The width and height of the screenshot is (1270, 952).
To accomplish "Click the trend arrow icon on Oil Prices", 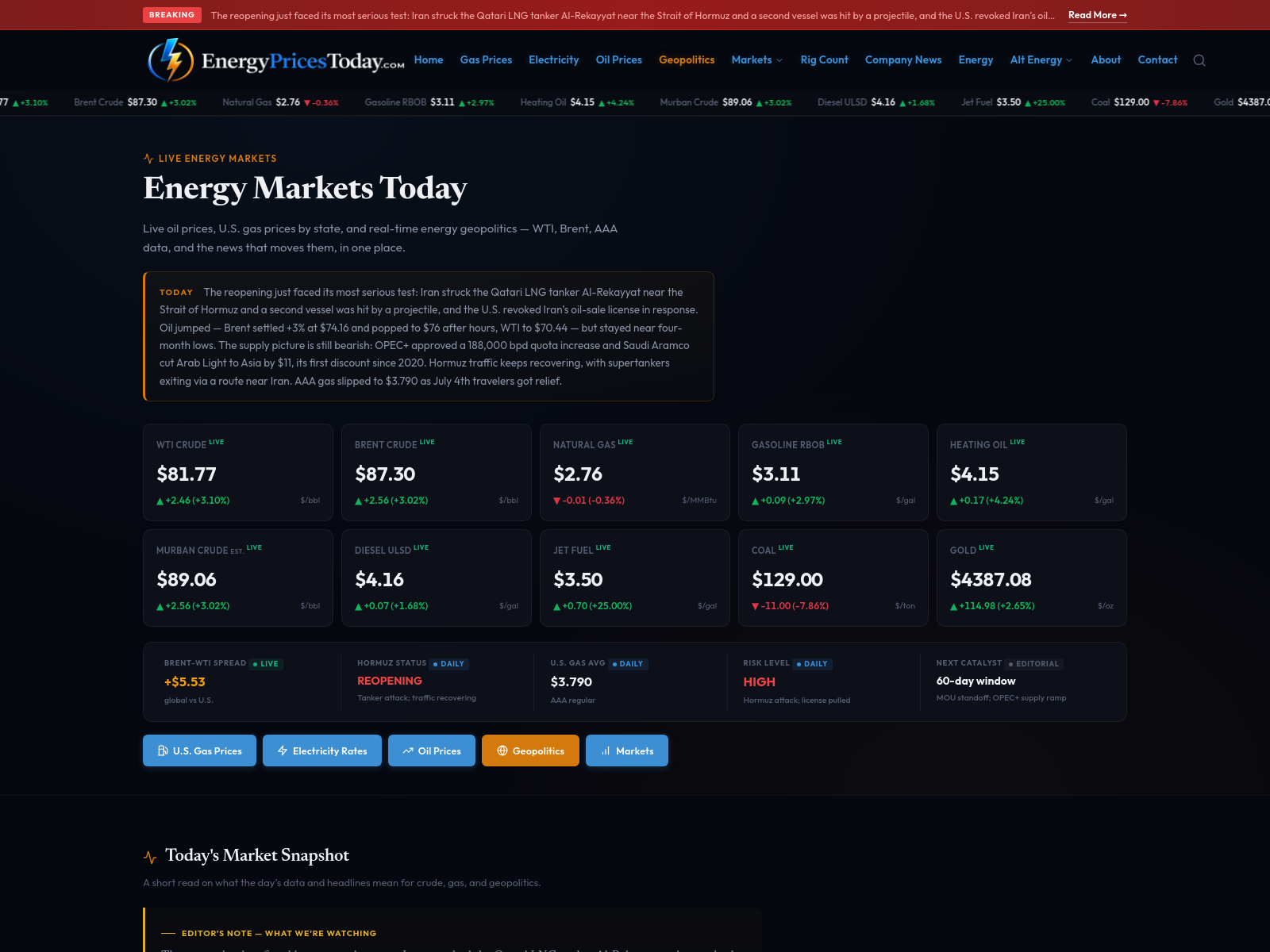I will pyautogui.click(x=408, y=750).
